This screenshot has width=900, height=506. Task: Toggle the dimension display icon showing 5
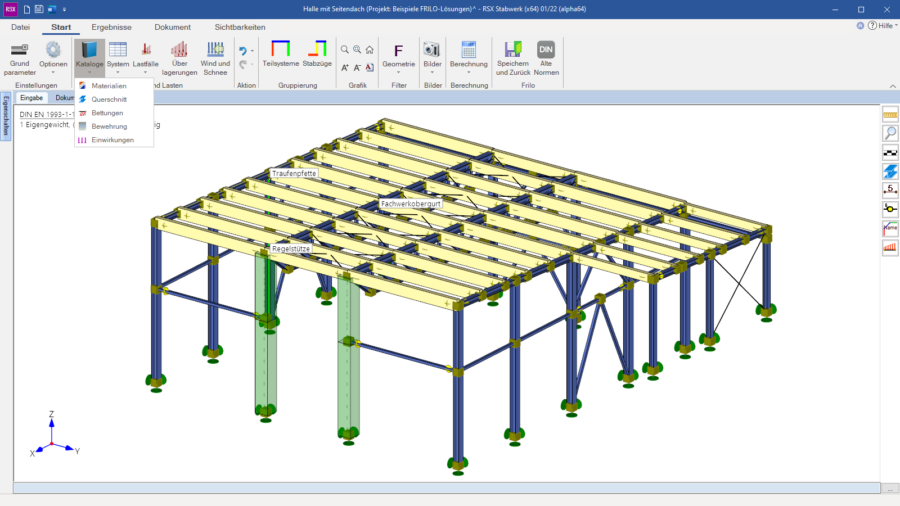(890, 190)
